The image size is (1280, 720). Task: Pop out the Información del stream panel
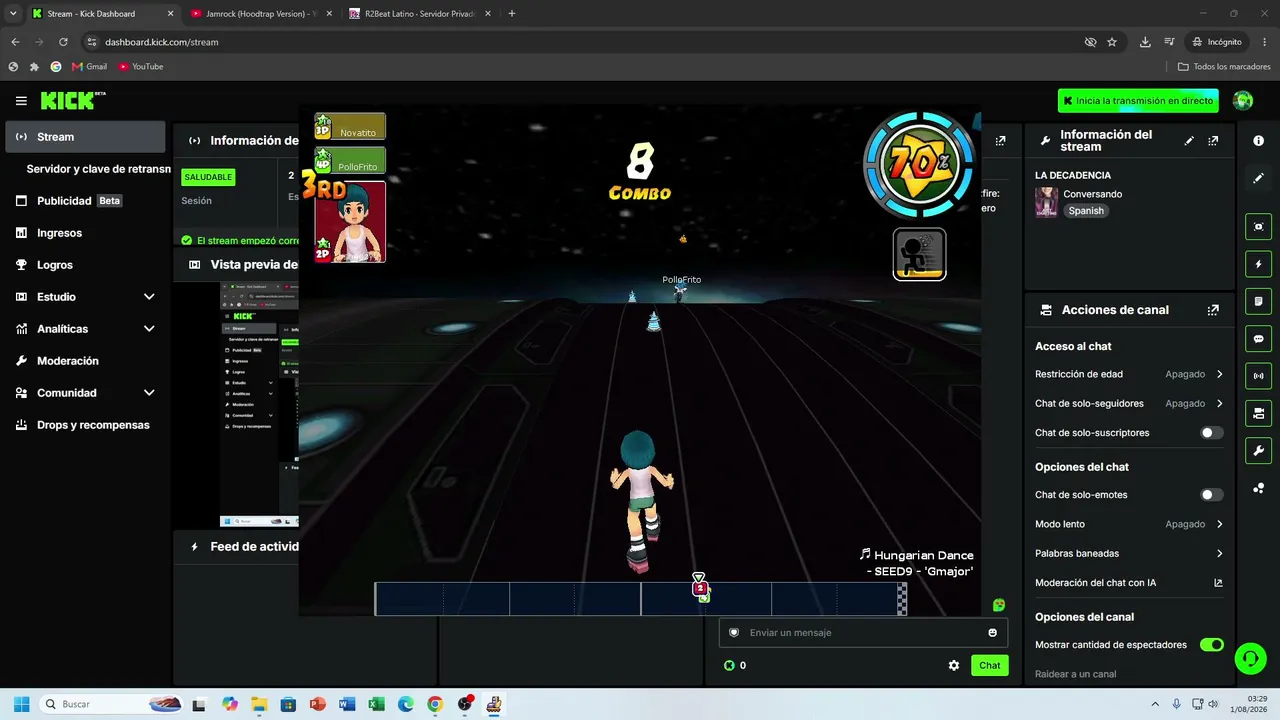pyautogui.click(x=1213, y=141)
